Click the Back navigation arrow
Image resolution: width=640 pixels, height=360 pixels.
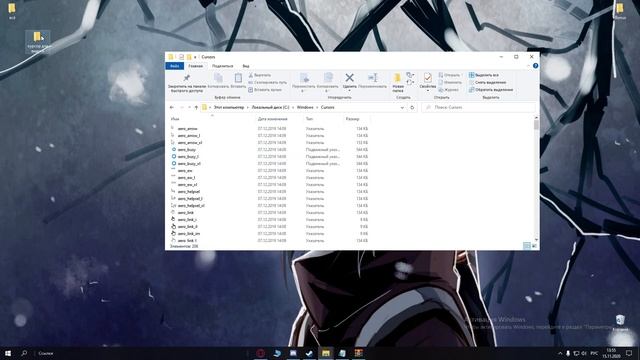pyautogui.click(x=172, y=107)
